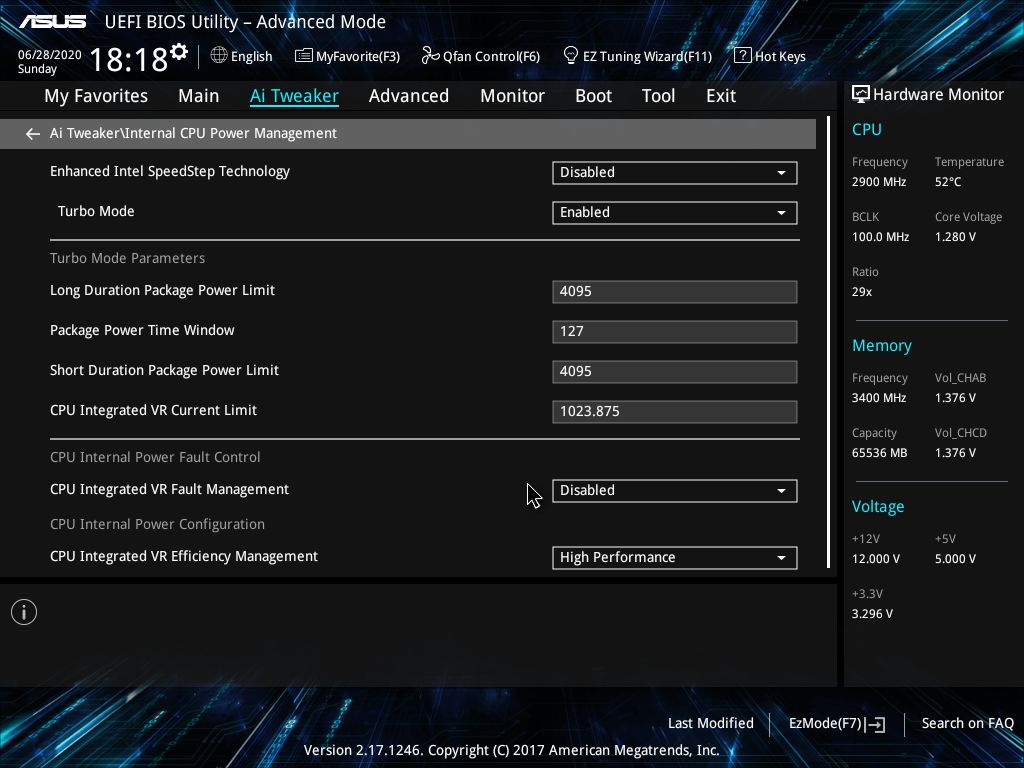Click the Memory Frequency 3400 MHz value
Image resolution: width=1024 pixels, height=768 pixels.
coord(878,398)
